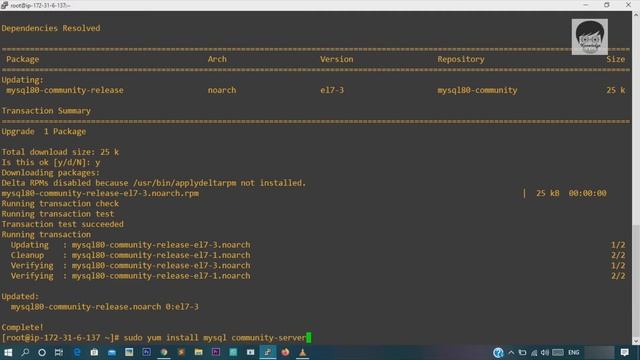This screenshot has width=640, height=360.
Task: Open the touch keyboard tray icon
Action: 558,353
